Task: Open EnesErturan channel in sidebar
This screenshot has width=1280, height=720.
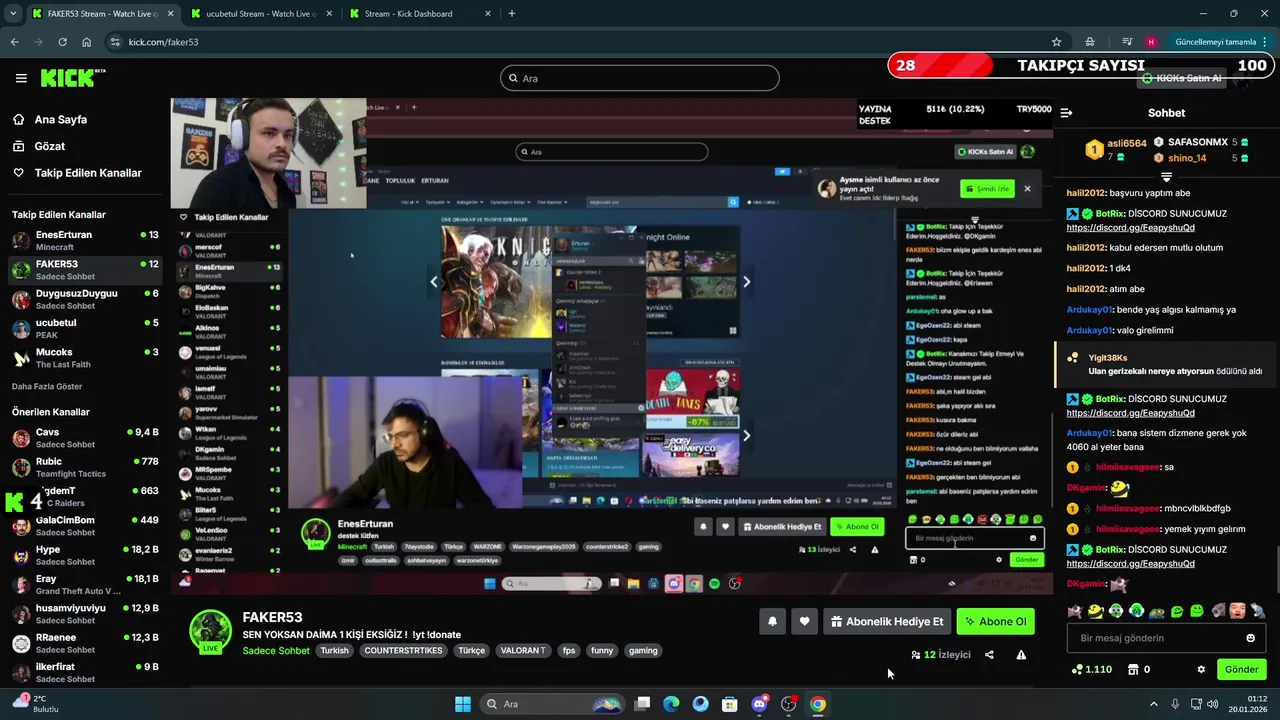Action: [x=85, y=240]
